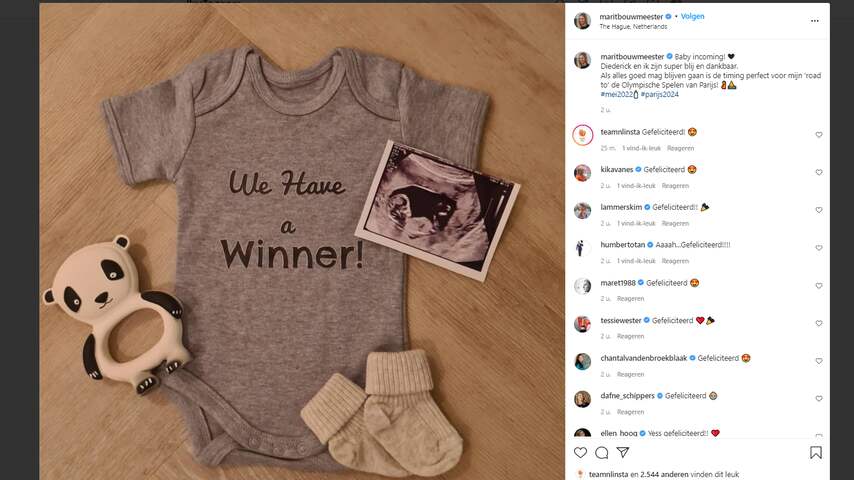Click the baby onesie post photo
This screenshot has height=480, width=854.
(x=302, y=242)
